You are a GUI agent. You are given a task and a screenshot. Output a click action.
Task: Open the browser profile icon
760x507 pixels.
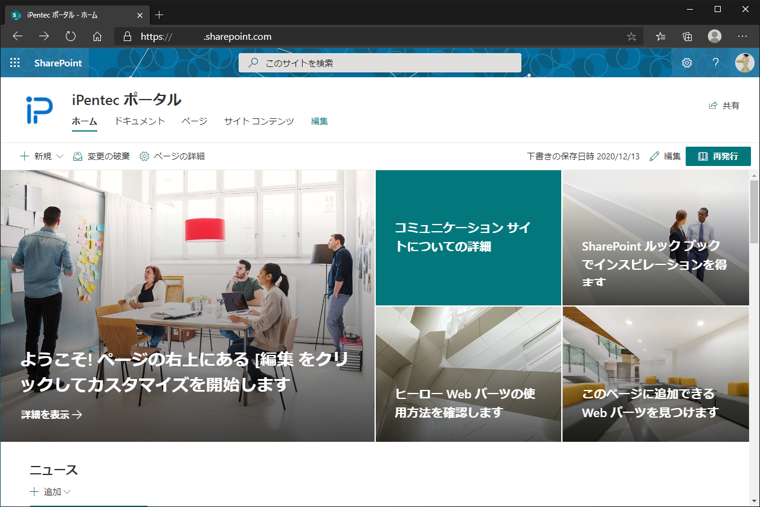coord(714,36)
